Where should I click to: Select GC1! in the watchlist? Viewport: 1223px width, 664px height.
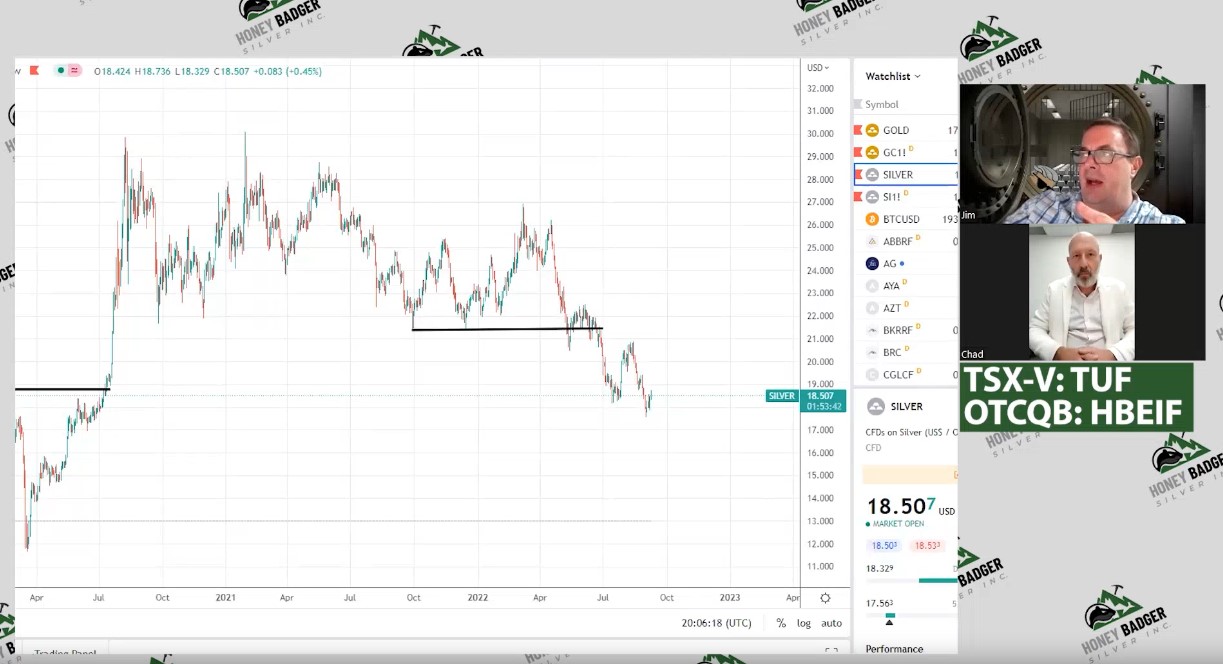895,153
